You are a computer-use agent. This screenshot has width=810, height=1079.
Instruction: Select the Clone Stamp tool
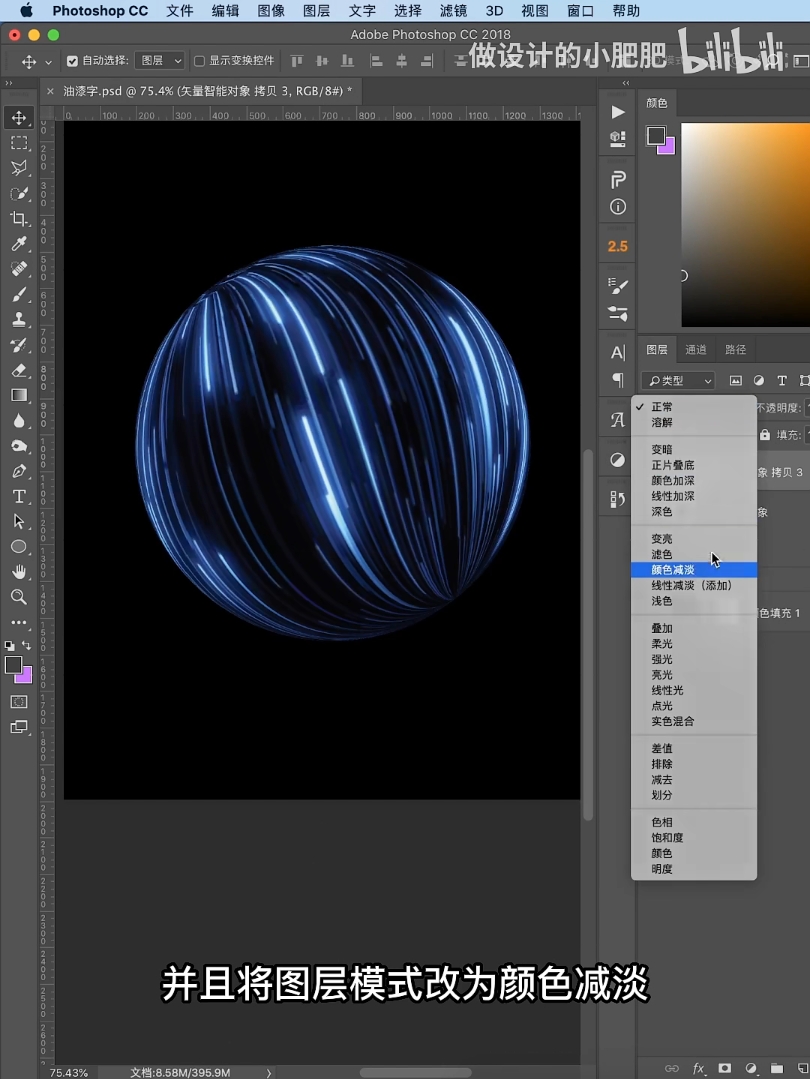click(19, 319)
